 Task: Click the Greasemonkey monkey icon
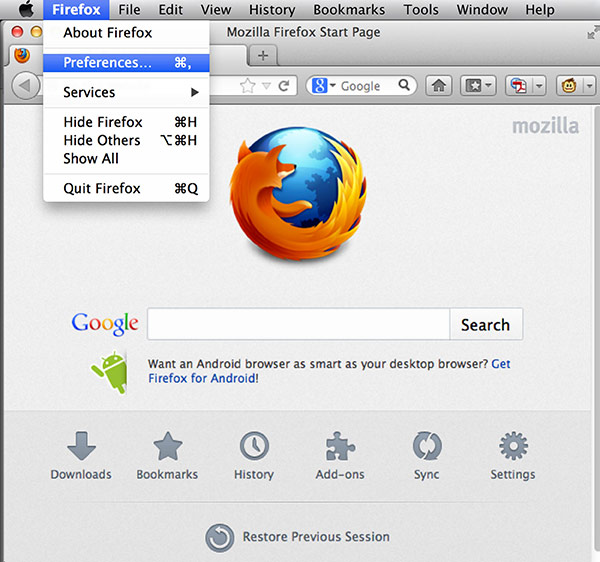(569, 86)
